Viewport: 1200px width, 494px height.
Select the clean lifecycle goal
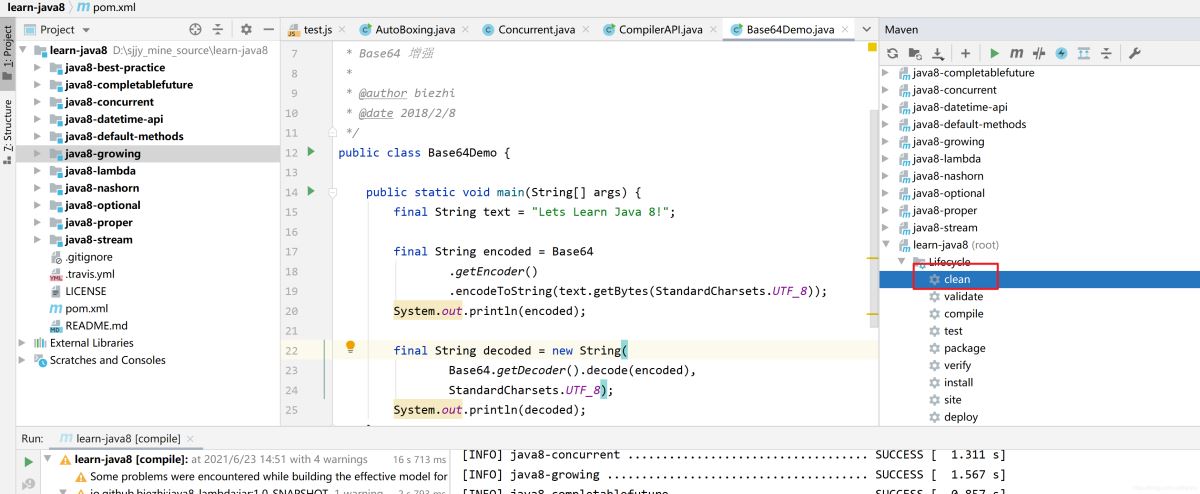coord(957,279)
